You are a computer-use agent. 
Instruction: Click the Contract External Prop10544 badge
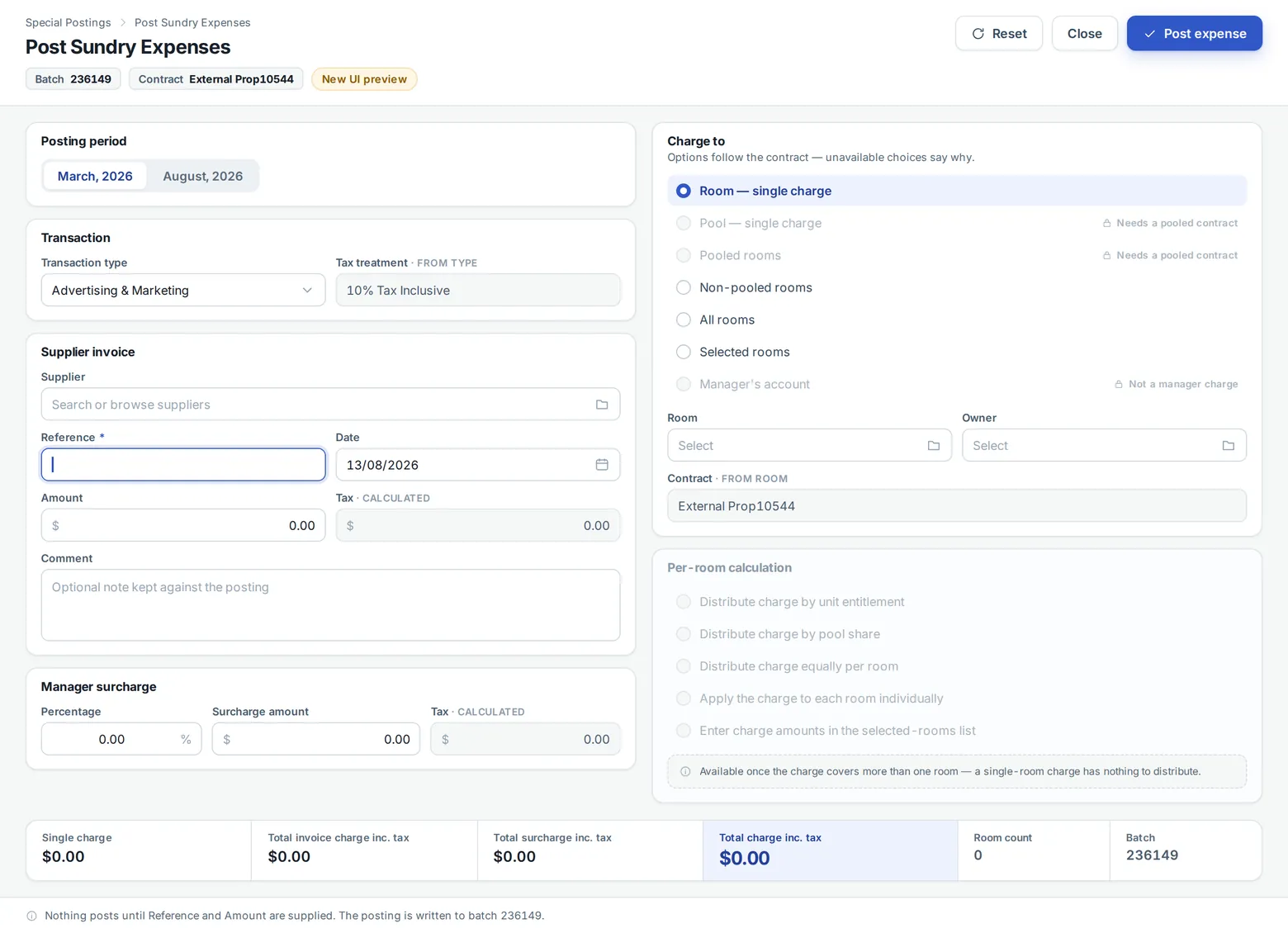click(x=216, y=79)
